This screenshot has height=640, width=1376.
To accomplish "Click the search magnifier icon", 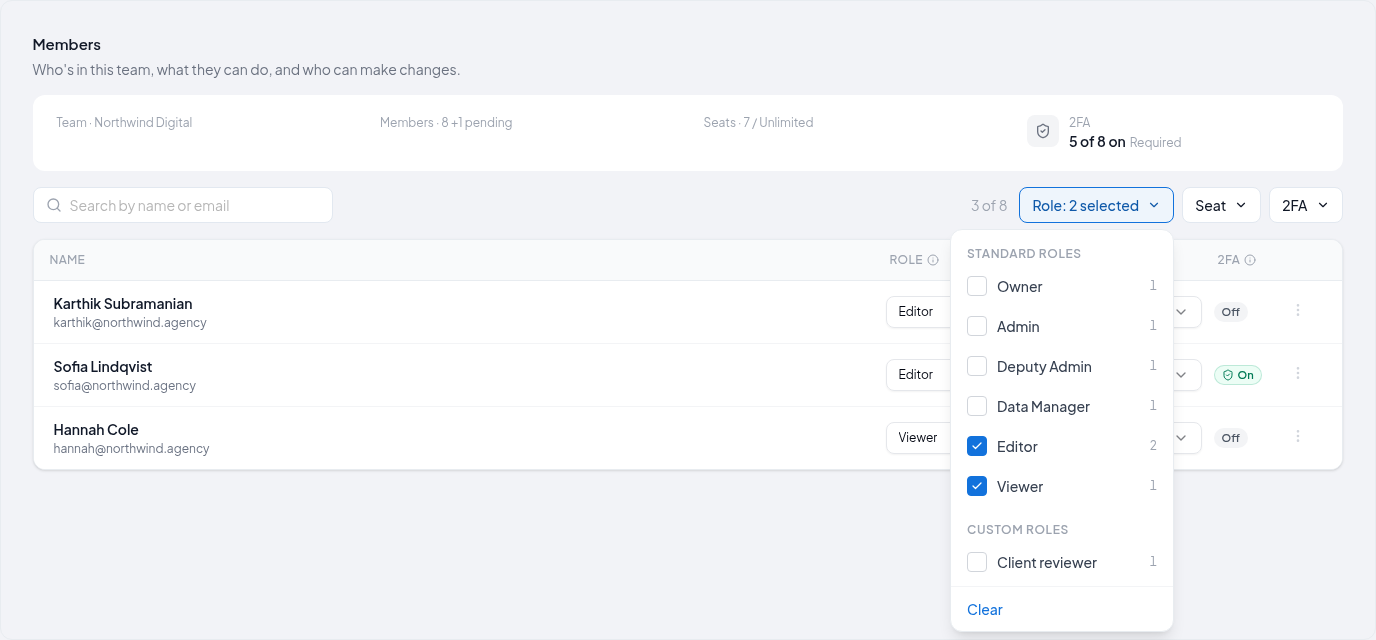I will (54, 205).
